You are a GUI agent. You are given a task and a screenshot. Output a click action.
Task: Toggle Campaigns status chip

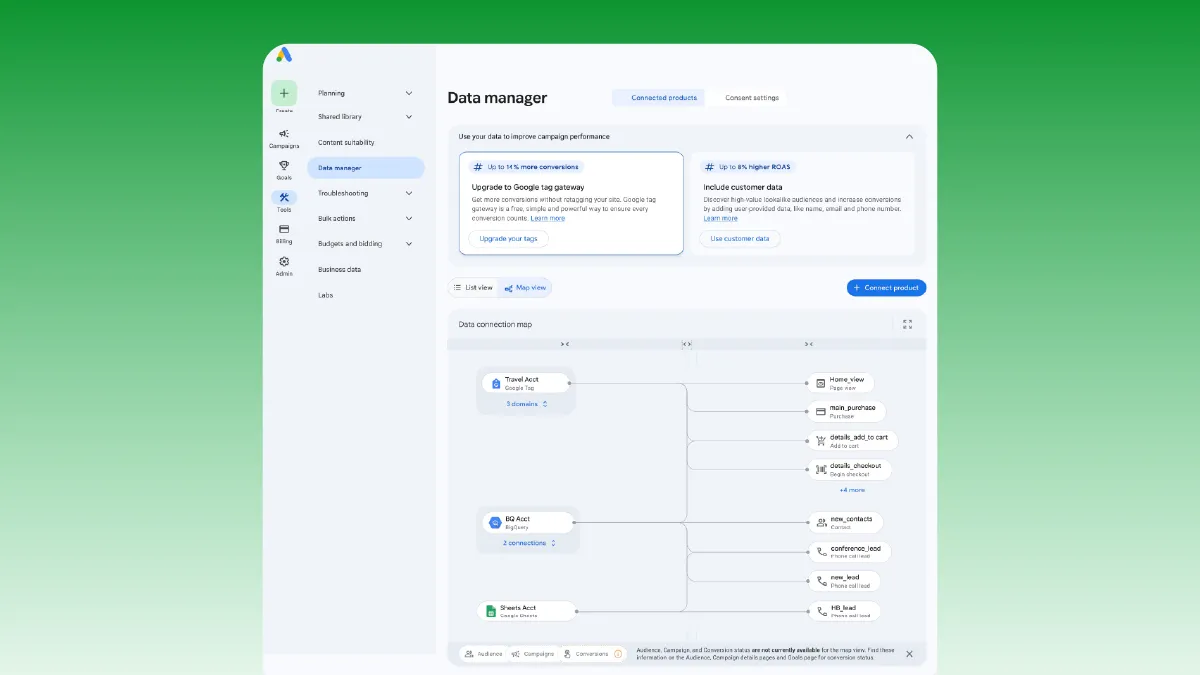(531, 654)
